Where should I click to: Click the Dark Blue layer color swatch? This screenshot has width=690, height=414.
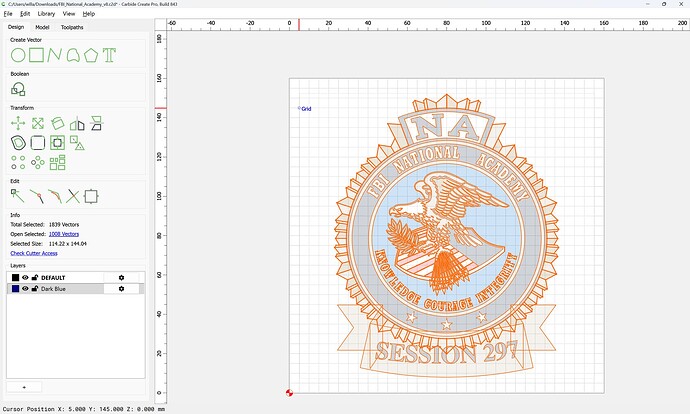click(15, 289)
